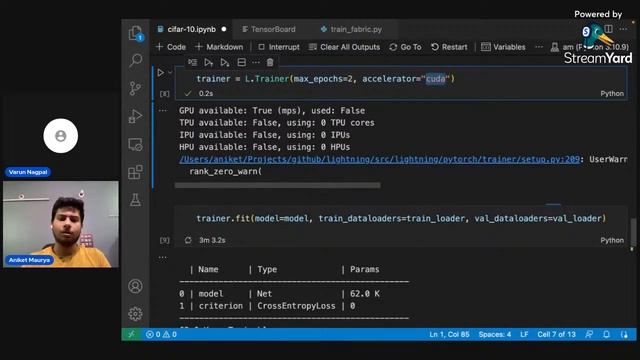Click the vertical editor scrollbar
Image resolution: width=640 pixels, height=360 pixels.
click(x=633, y=233)
